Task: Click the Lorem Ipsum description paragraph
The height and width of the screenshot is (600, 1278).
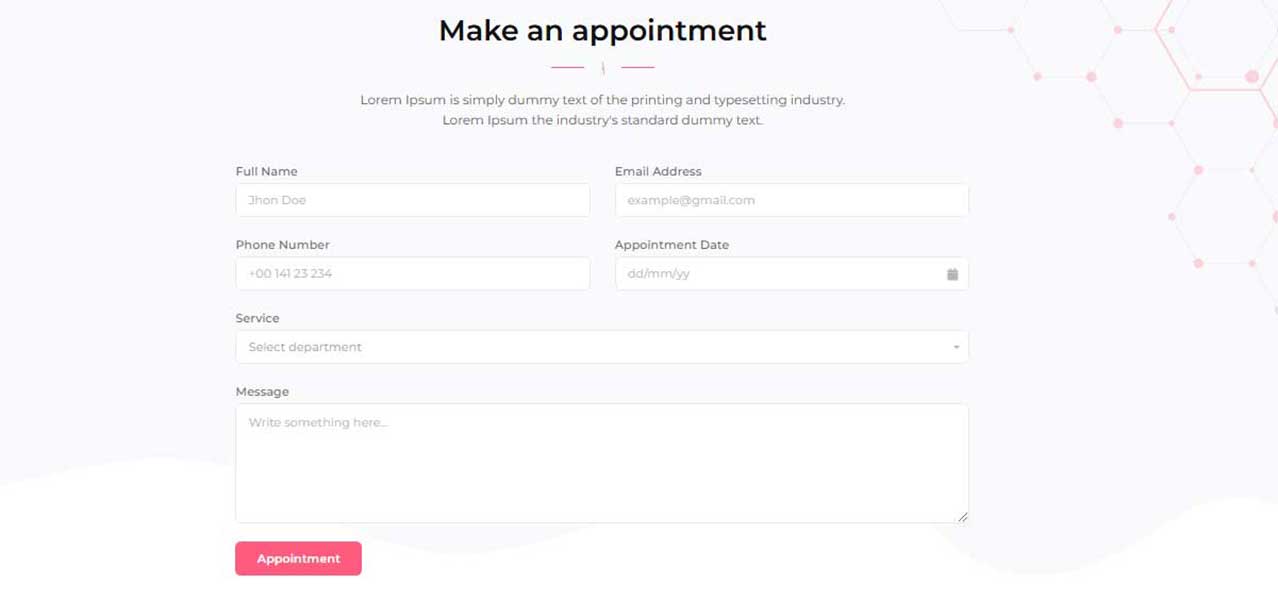Action: pyautogui.click(x=602, y=110)
